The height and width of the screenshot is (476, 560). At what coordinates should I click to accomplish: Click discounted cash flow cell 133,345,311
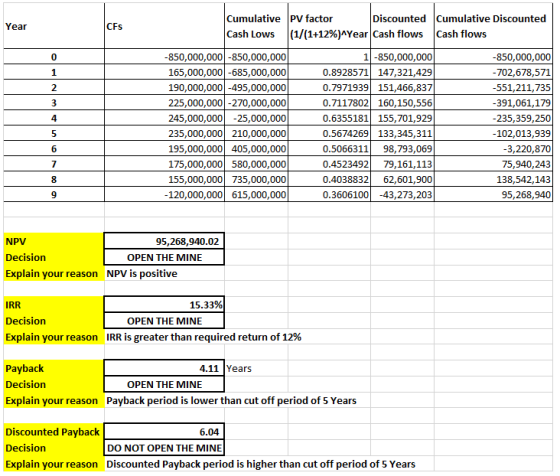click(402, 134)
